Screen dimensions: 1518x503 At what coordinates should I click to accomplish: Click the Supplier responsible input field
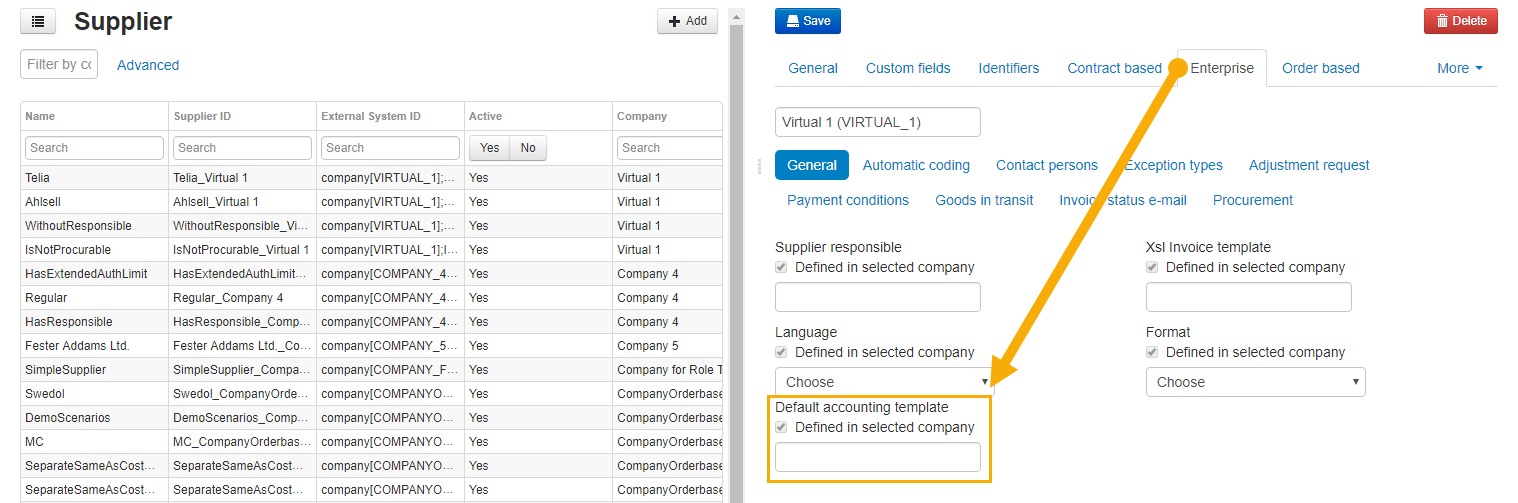pyautogui.click(x=878, y=297)
